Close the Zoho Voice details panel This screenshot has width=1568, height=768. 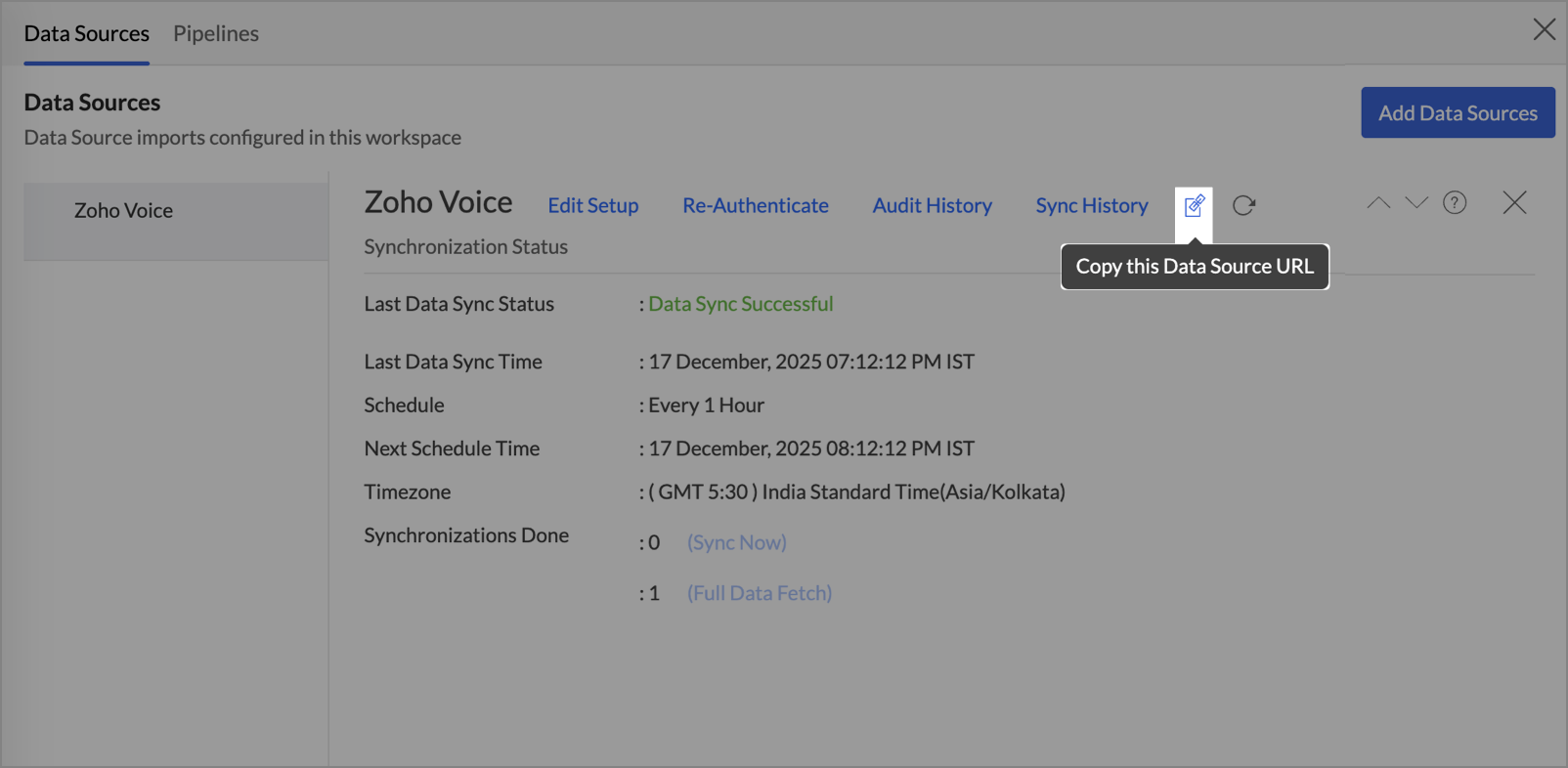pos(1514,202)
